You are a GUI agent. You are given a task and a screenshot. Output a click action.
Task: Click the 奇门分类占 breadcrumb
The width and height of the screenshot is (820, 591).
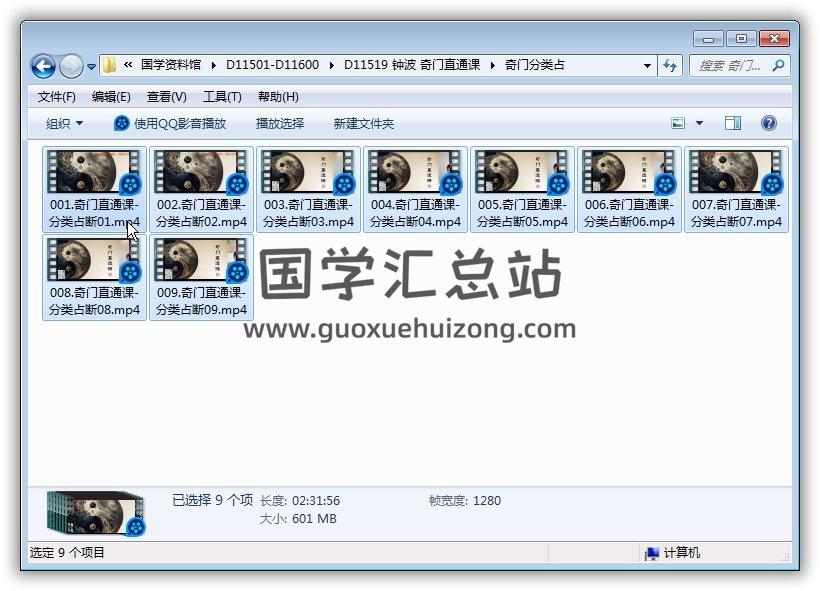coord(534,65)
